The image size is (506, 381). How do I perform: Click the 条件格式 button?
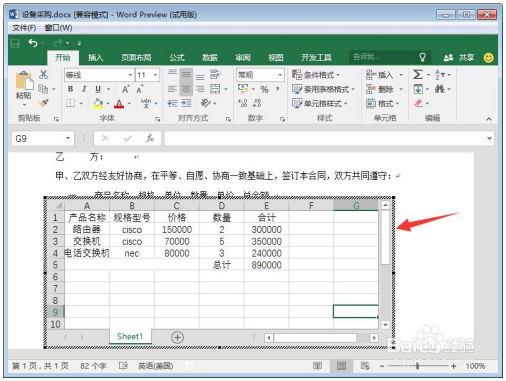[316, 75]
